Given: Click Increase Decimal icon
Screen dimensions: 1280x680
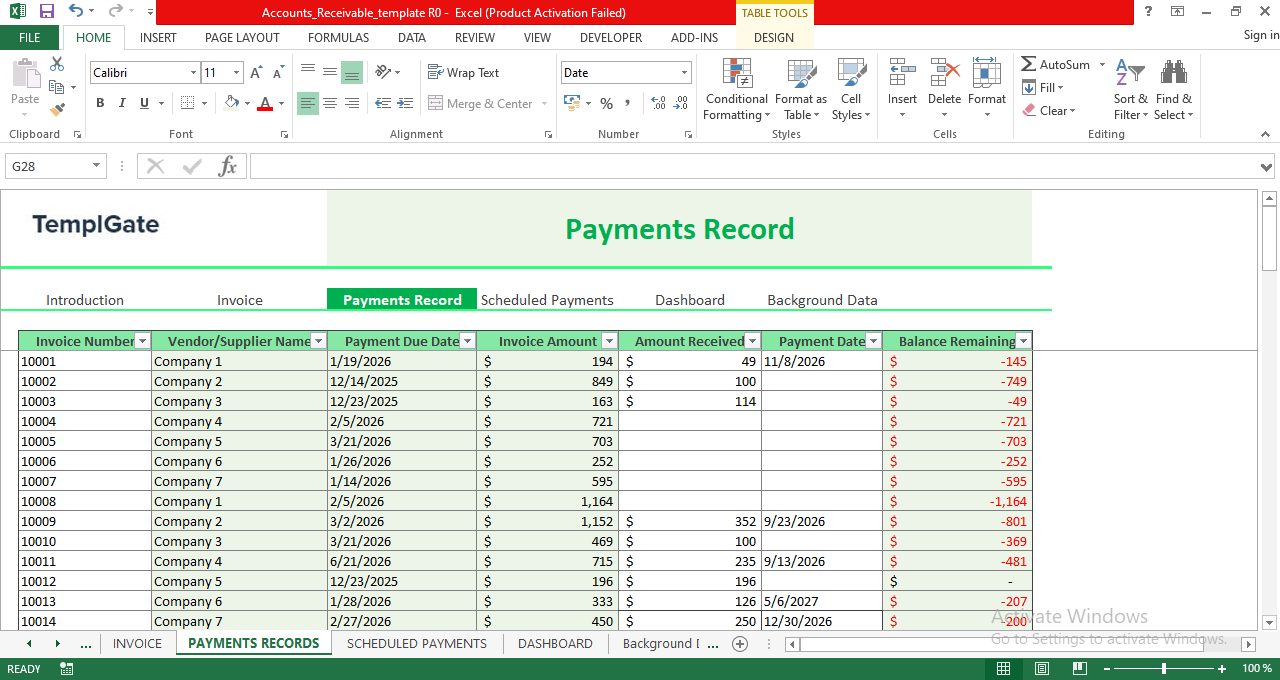Looking at the screenshot, I should (x=658, y=103).
